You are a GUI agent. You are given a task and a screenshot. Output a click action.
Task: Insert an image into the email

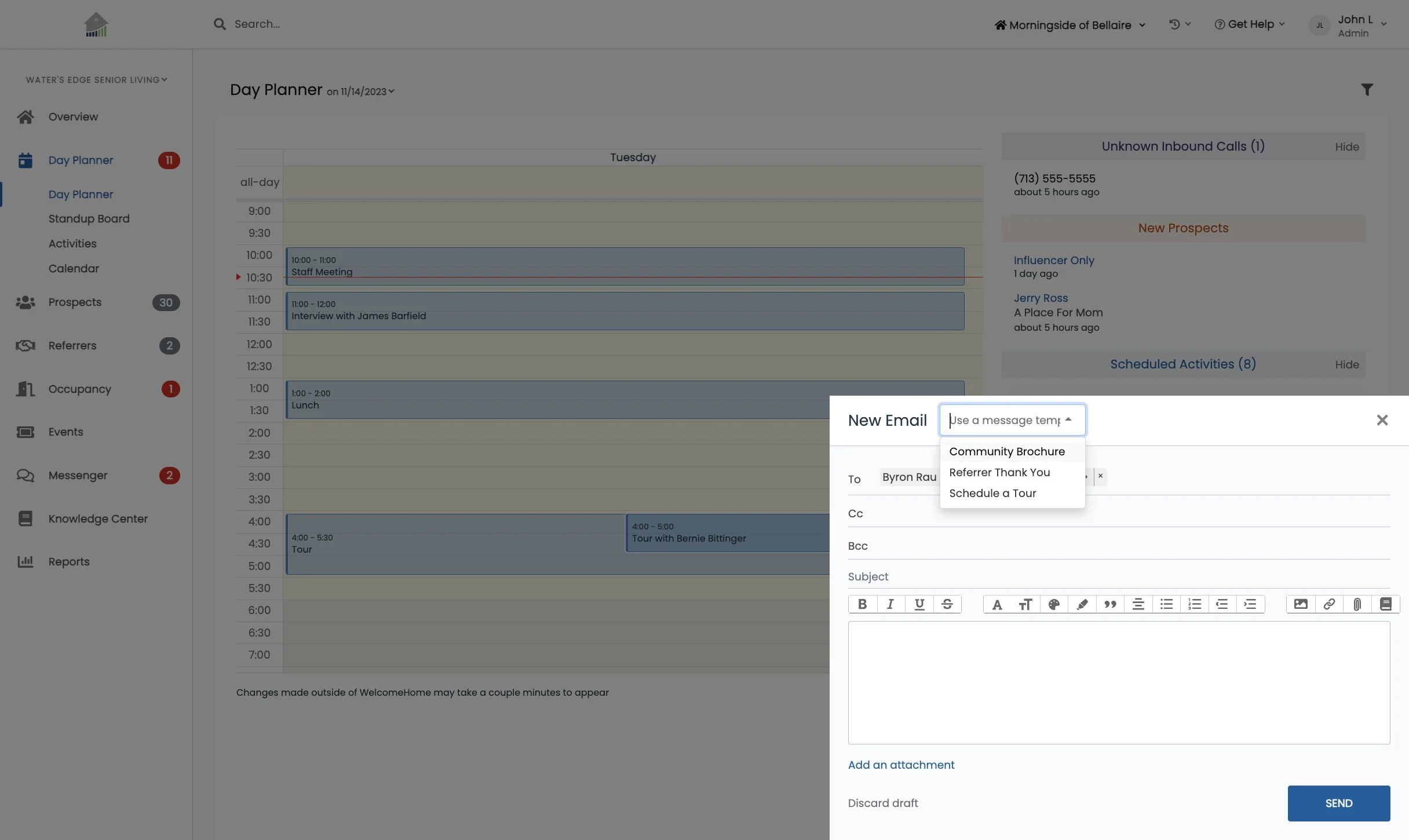pyautogui.click(x=1301, y=604)
